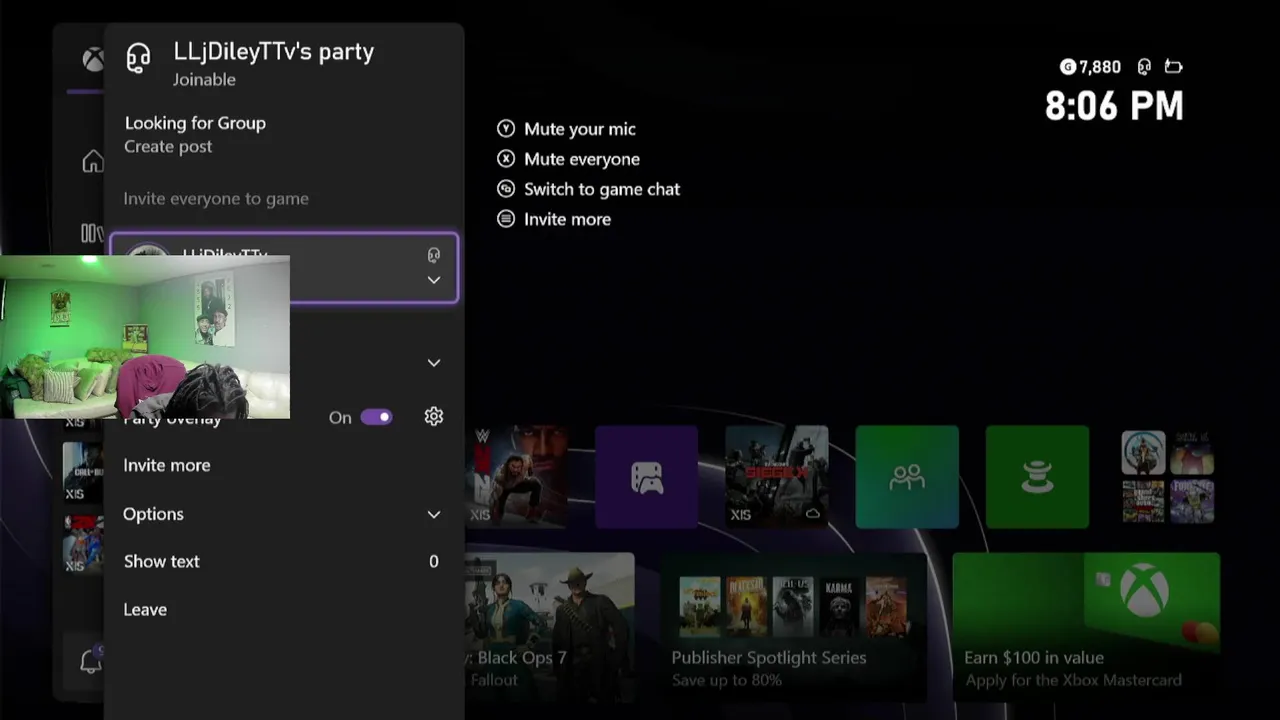Click the Y button icon for Mute your mic

506,129
